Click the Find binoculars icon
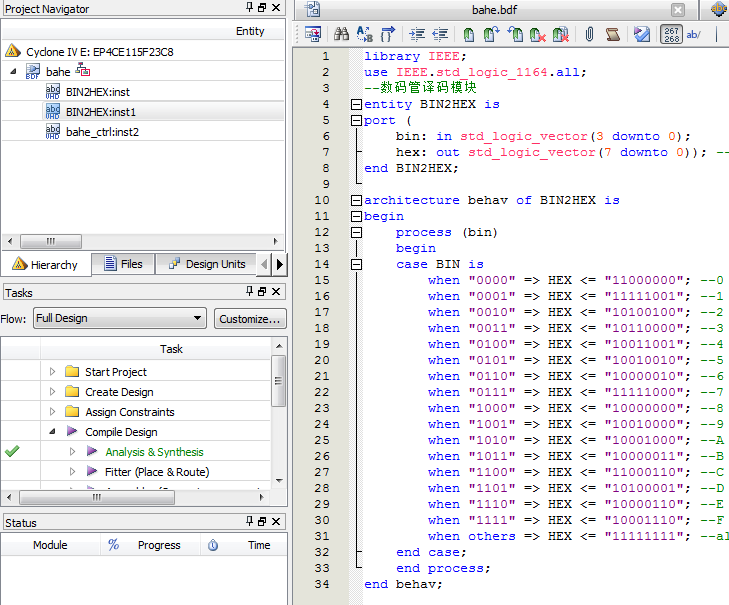The width and height of the screenshot is (729, 605). tap(341, 34)
